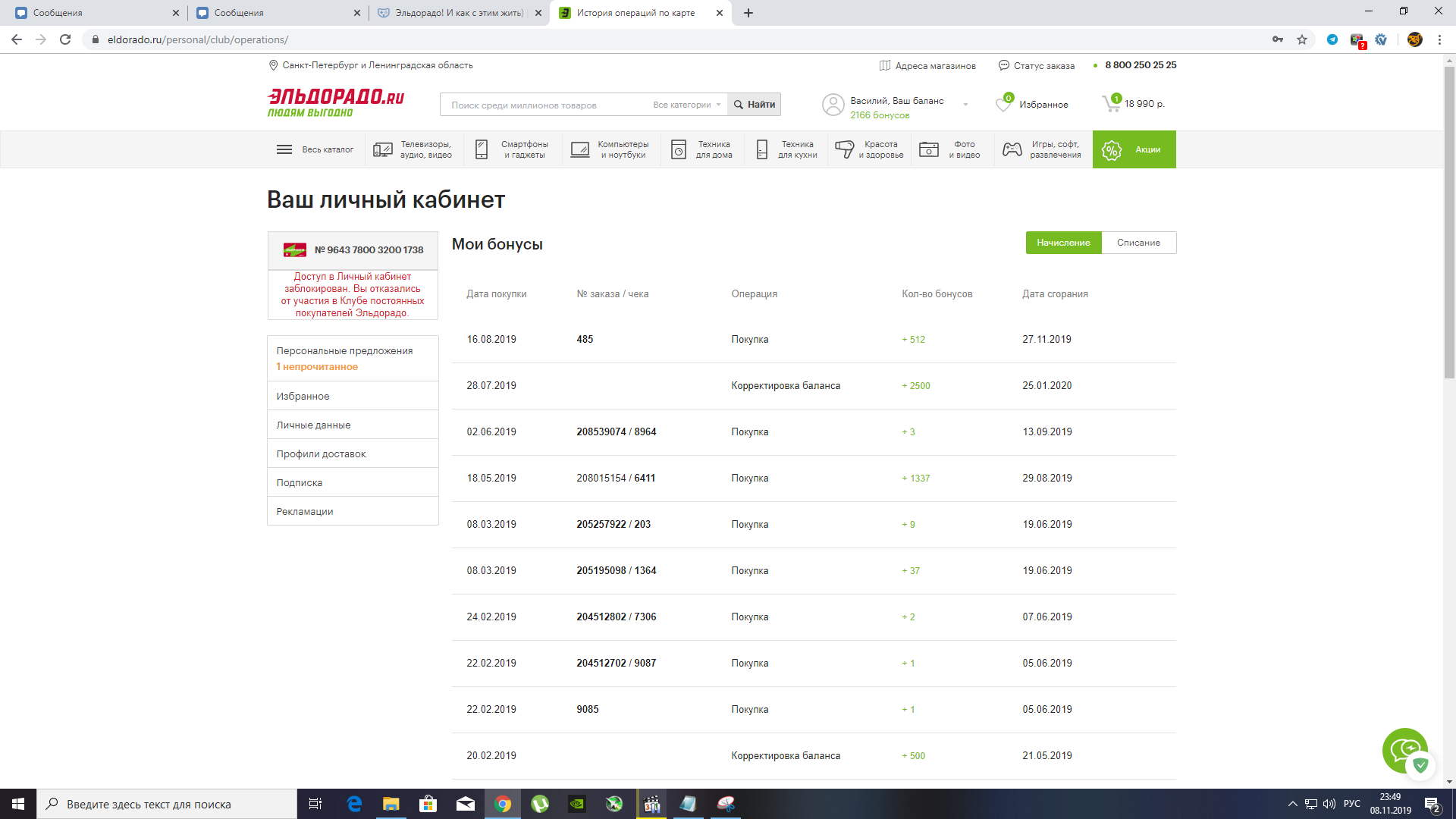Switch to first Сообщения browser tab
The height and width of the screenshot is (819, 1456).
click(x=96, y=13)
